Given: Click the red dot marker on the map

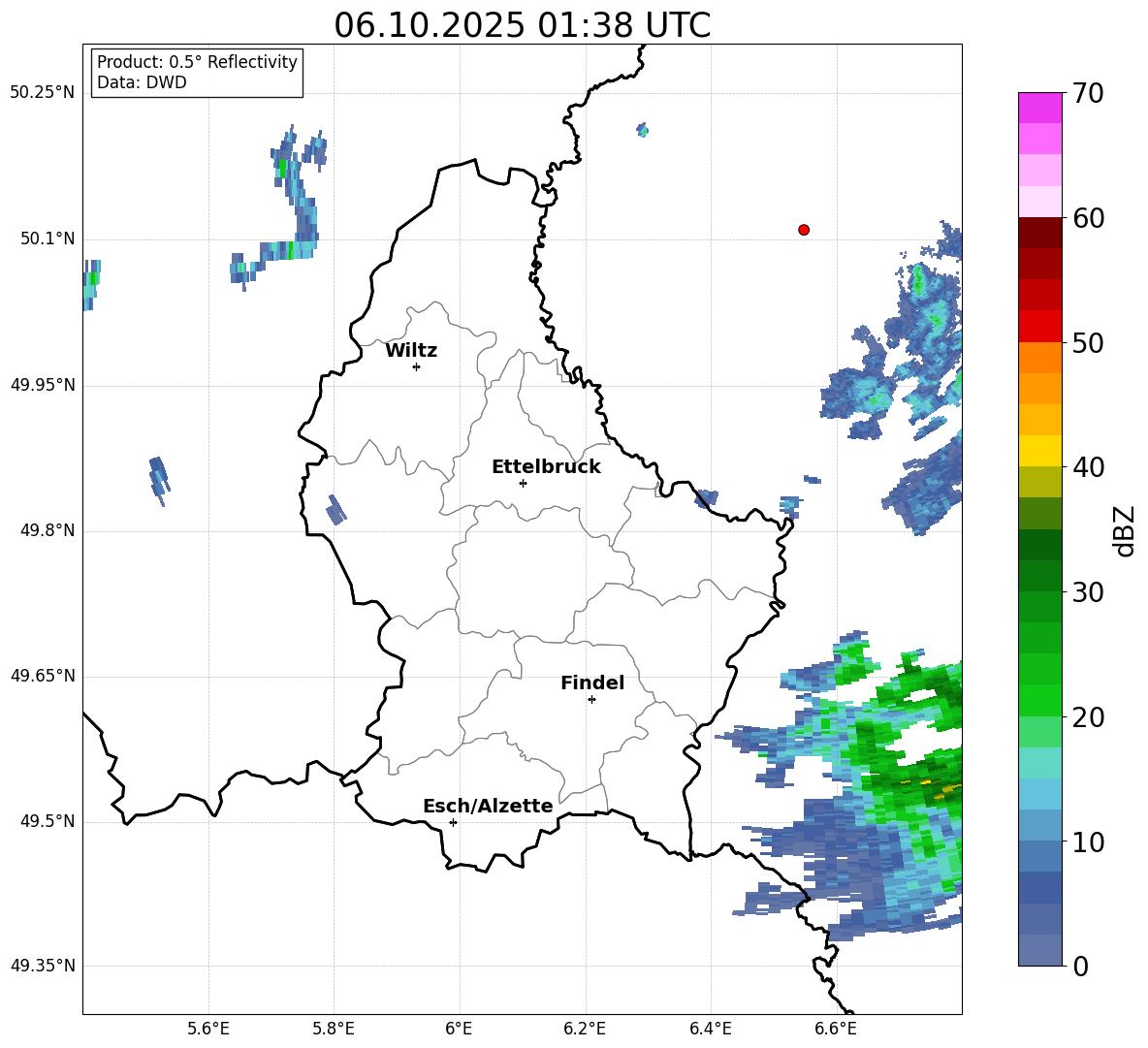Looking at the screenshot, I should point(804,230).
